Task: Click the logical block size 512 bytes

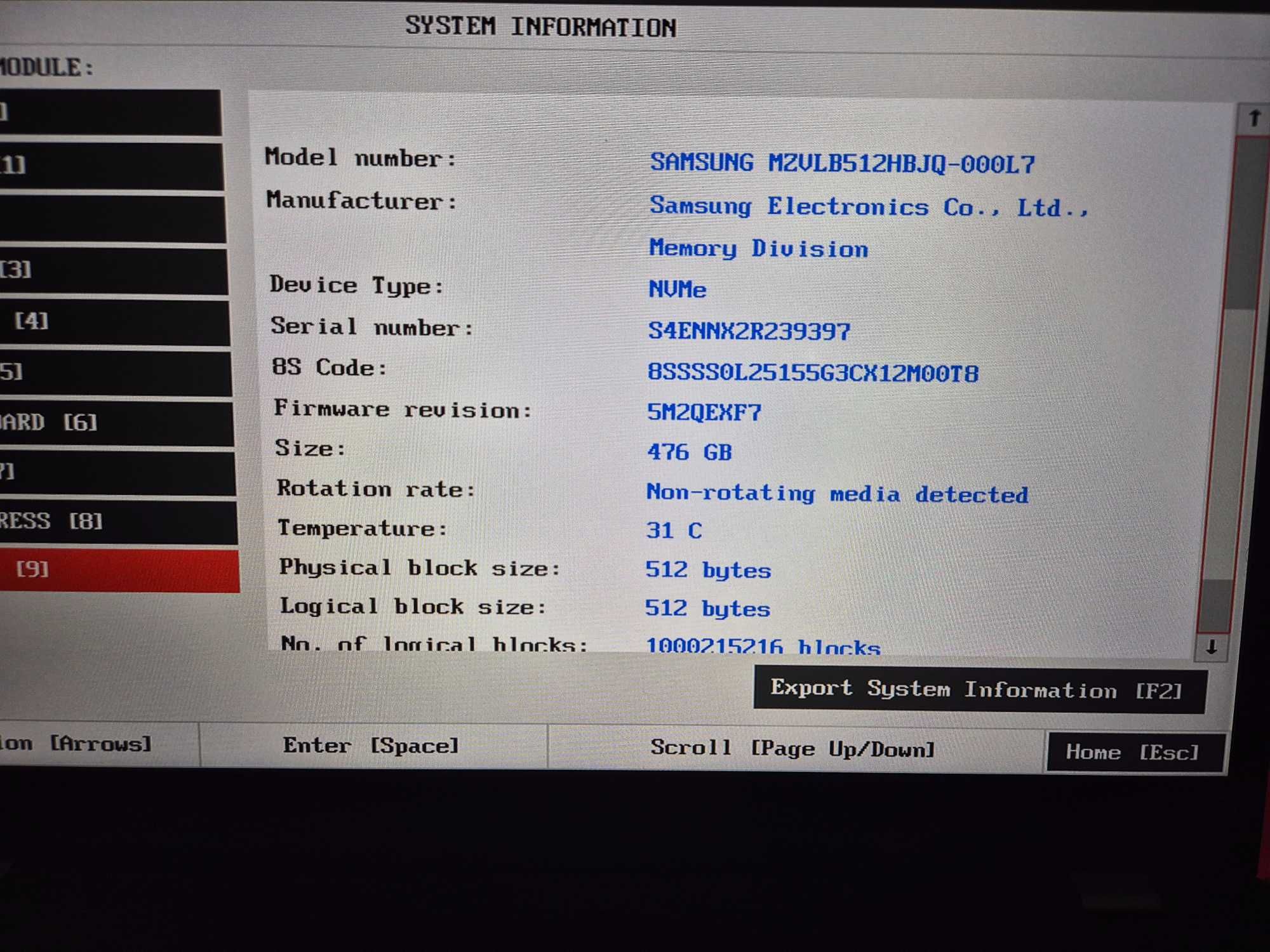Action: [707, 609]
